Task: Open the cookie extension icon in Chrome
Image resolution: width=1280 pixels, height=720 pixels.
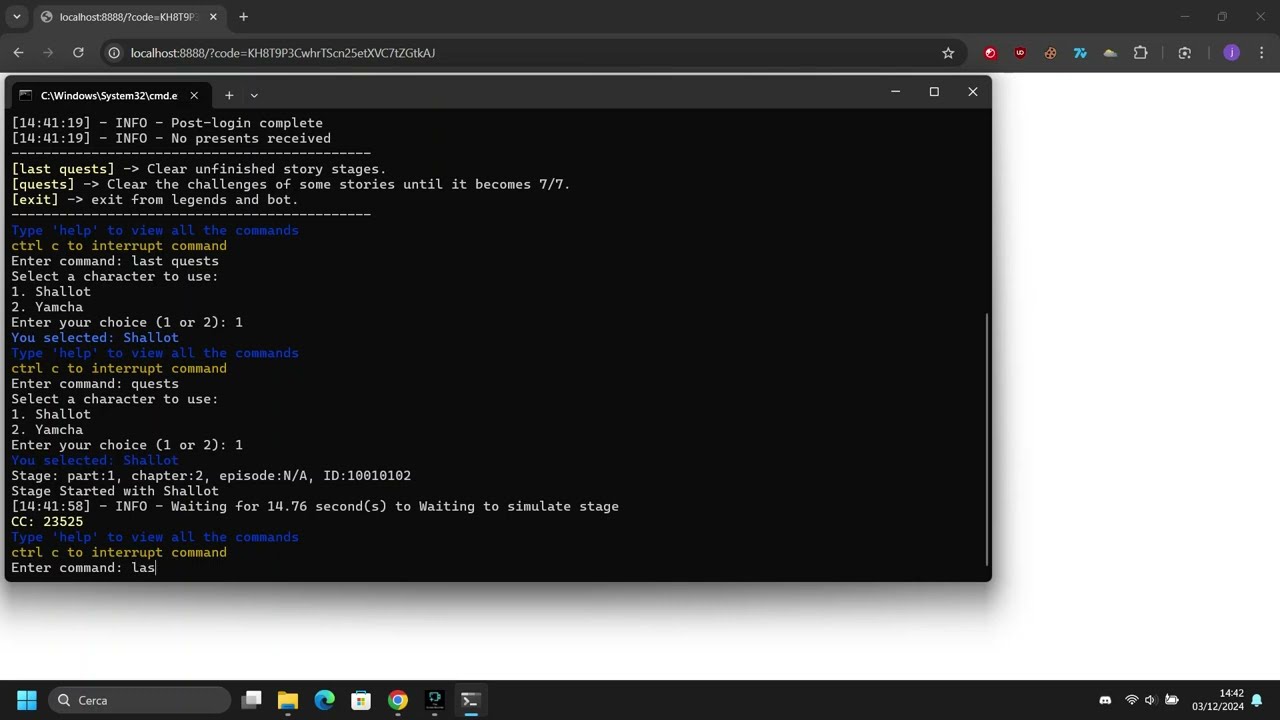Action: point(1050,53)
